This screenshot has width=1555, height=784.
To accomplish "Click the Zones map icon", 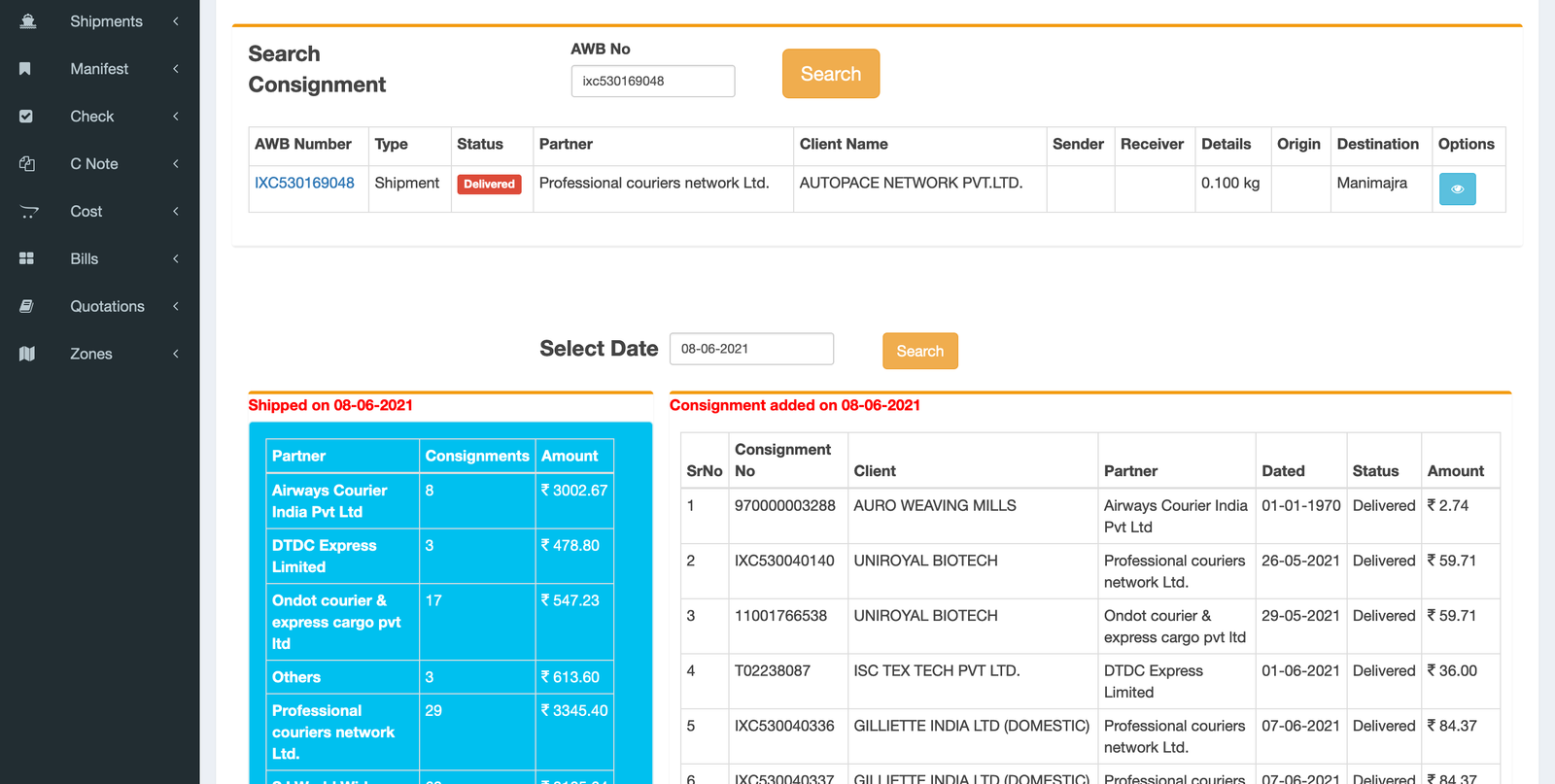I will (x=27, y=354).
